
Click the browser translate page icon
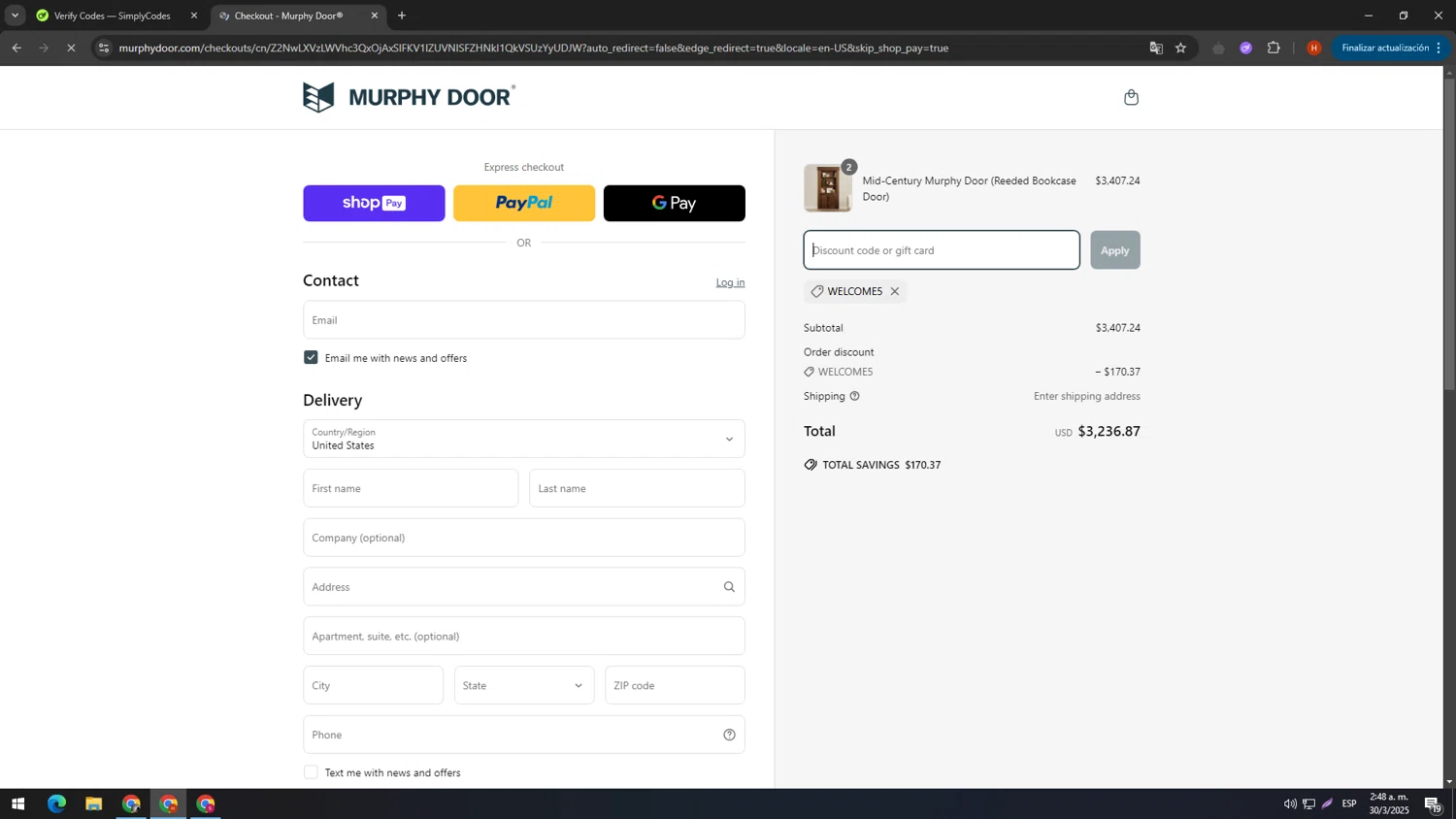click(x=1155, y=48)
